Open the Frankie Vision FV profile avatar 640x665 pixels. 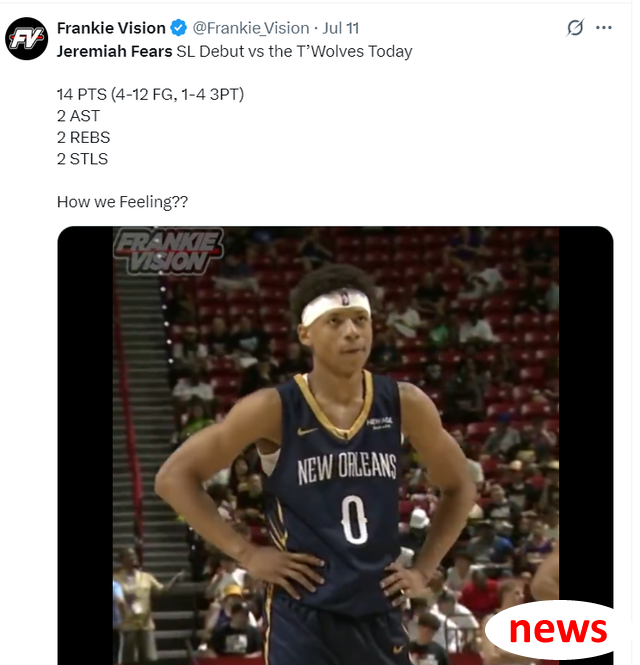tap(27, 39)
